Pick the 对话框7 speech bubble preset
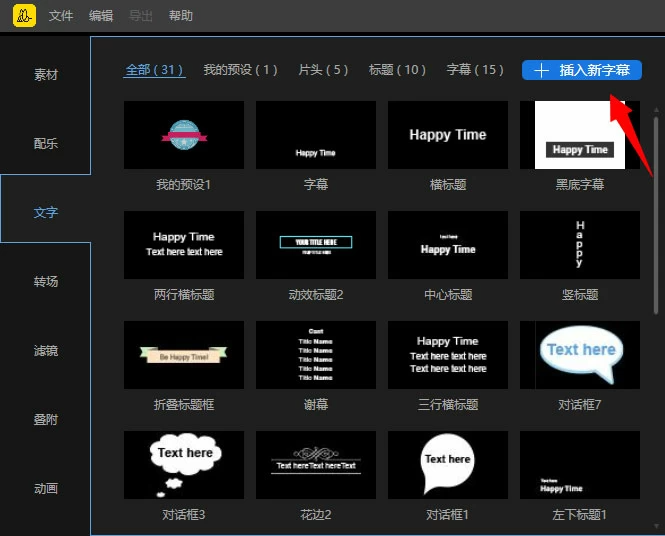The width and height of the screenshot is (665, 536). pos(580,355)
